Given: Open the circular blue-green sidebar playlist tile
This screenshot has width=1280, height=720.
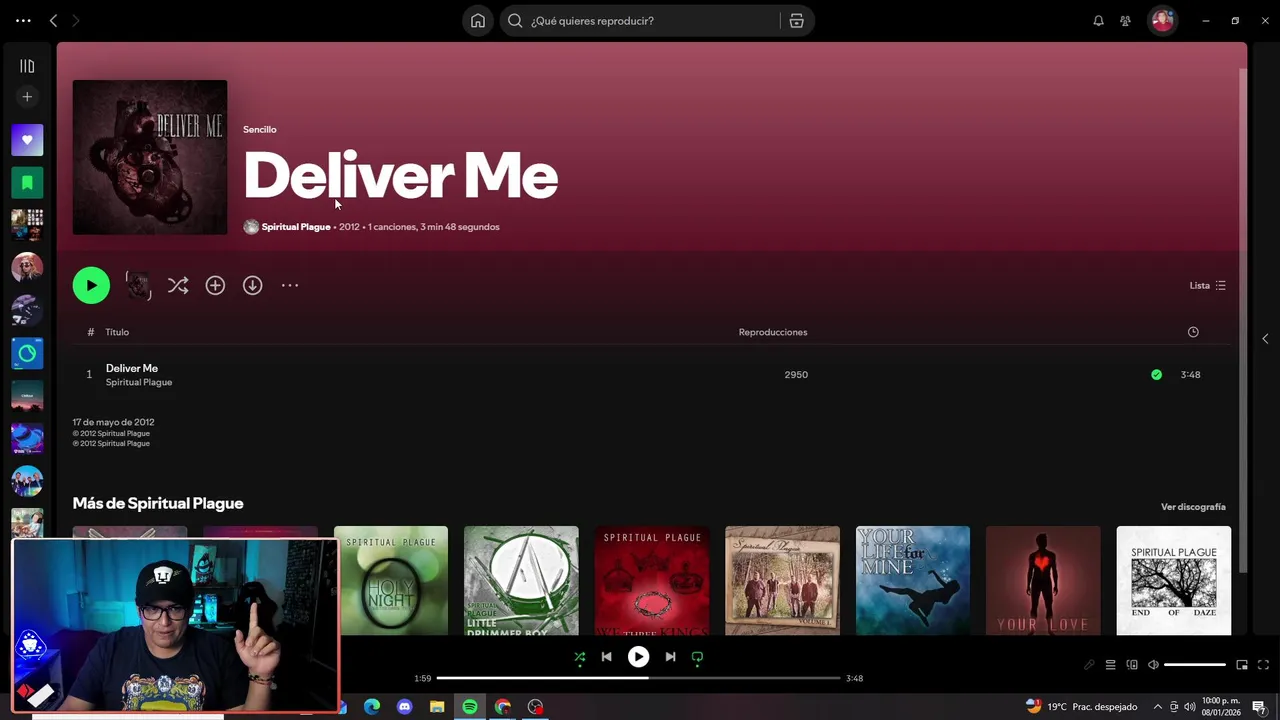Looking at the screenshot, I should coord(27,353).
